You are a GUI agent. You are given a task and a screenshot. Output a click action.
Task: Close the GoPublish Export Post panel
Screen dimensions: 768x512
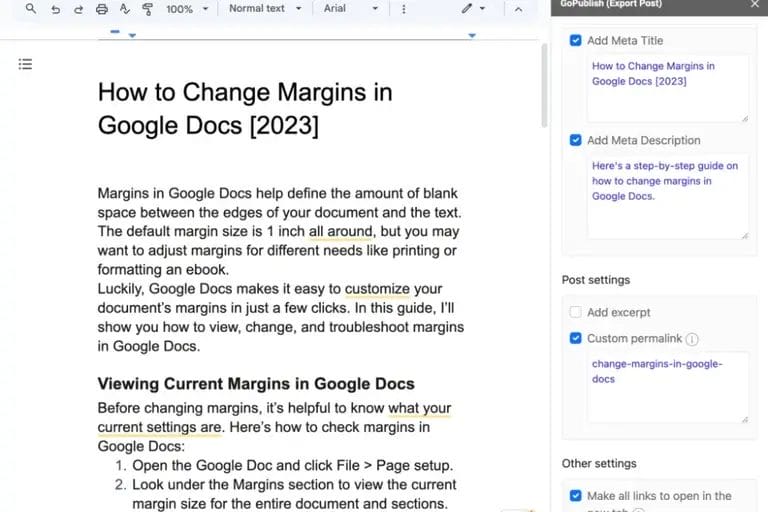755,4
